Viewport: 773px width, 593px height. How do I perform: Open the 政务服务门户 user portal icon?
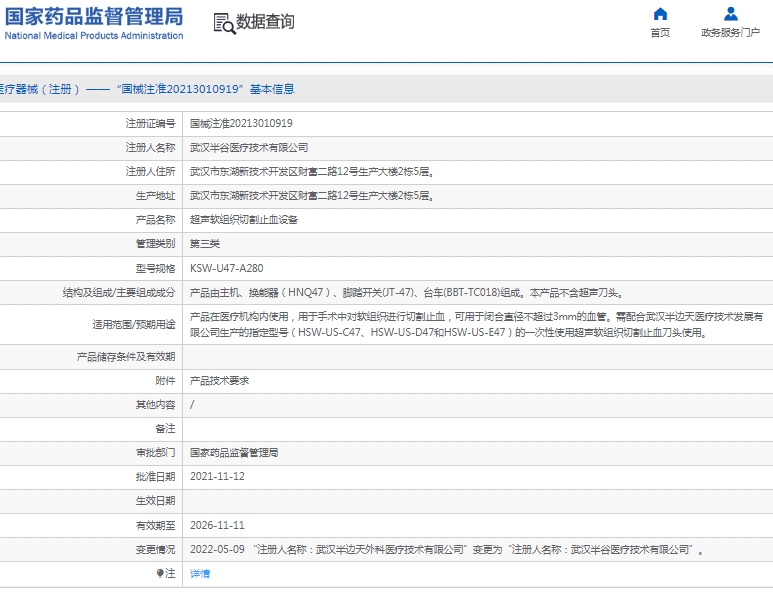731,13
